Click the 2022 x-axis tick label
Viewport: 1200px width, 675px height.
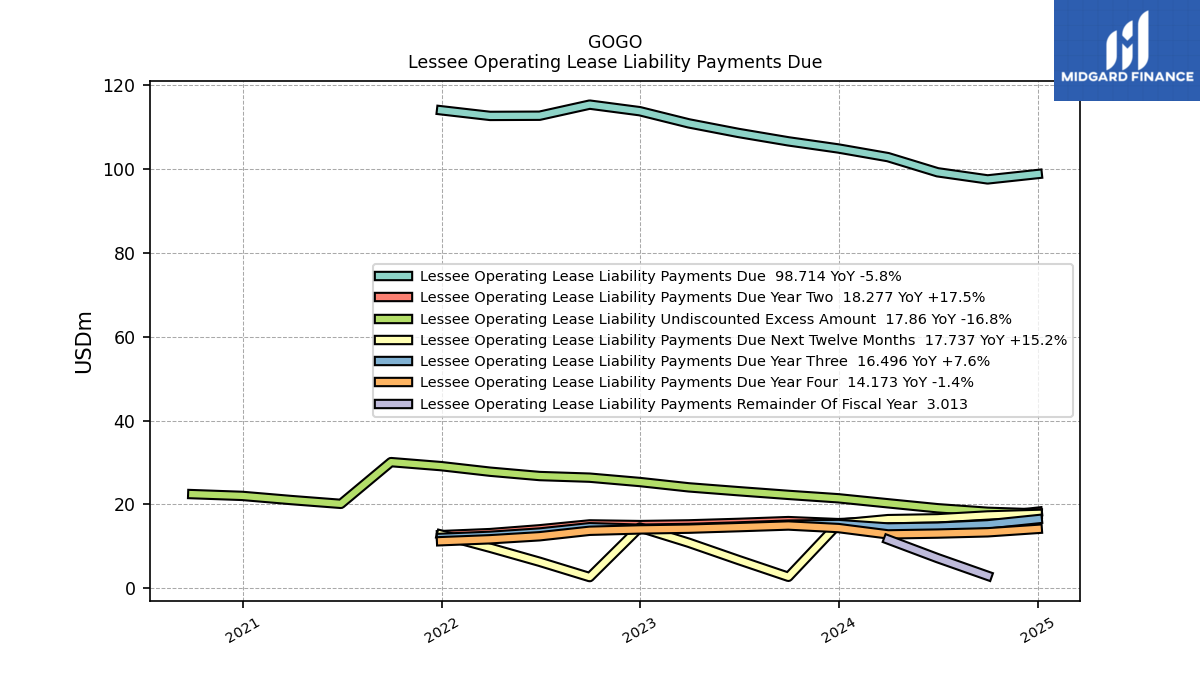pyautogui.click(x=441, y=630)
